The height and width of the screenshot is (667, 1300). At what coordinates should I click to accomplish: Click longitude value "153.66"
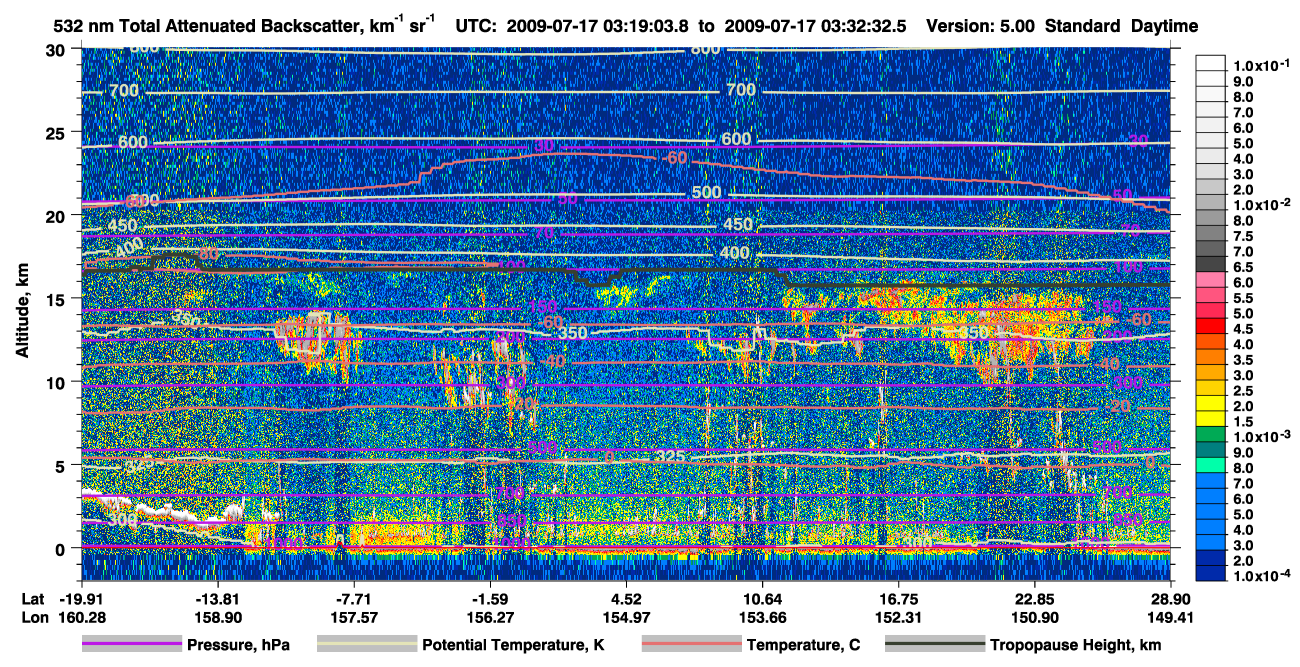[x=762, y=617]
